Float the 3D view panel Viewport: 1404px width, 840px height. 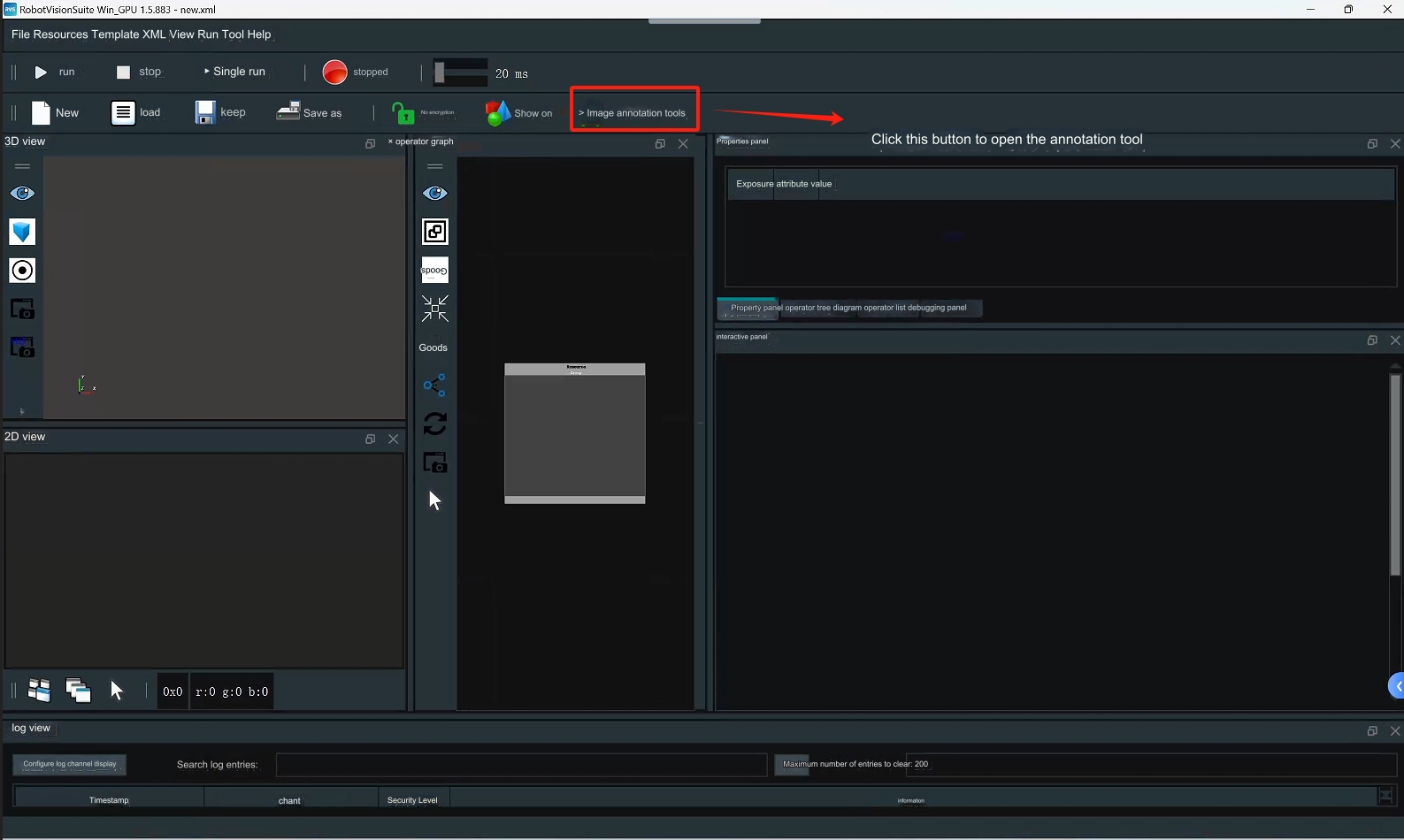pyautogui.click(x=371, y=143)
